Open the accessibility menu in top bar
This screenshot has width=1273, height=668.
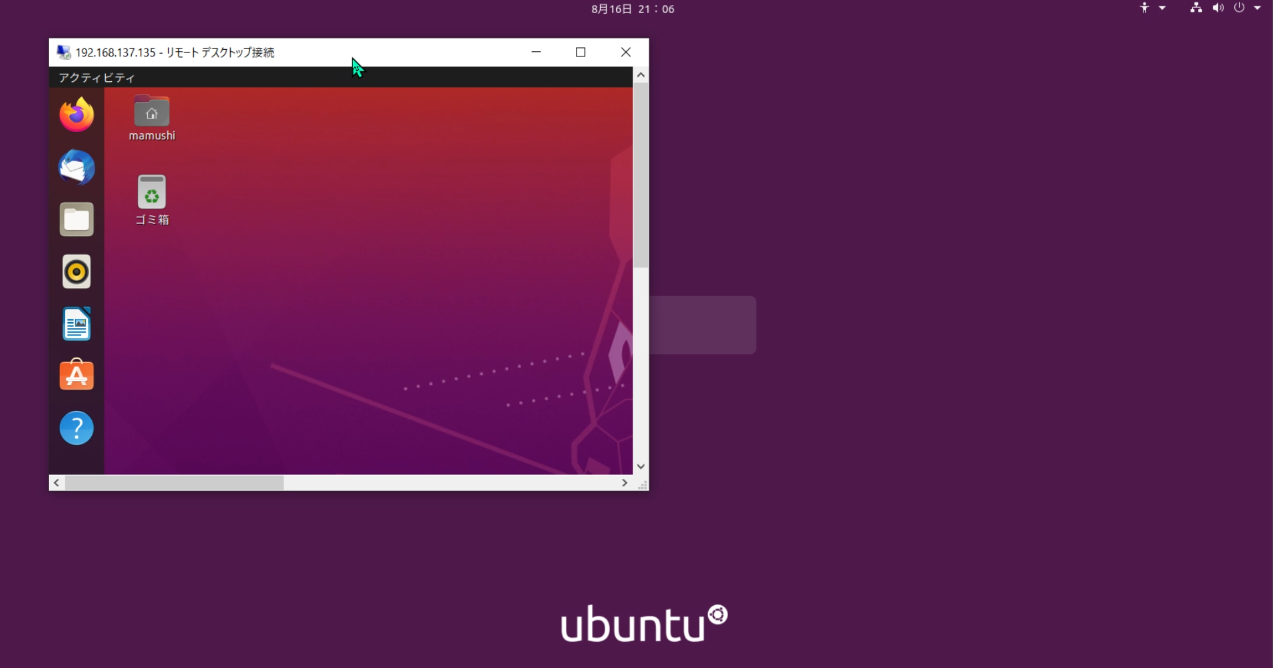click(x=1145, y=8)
